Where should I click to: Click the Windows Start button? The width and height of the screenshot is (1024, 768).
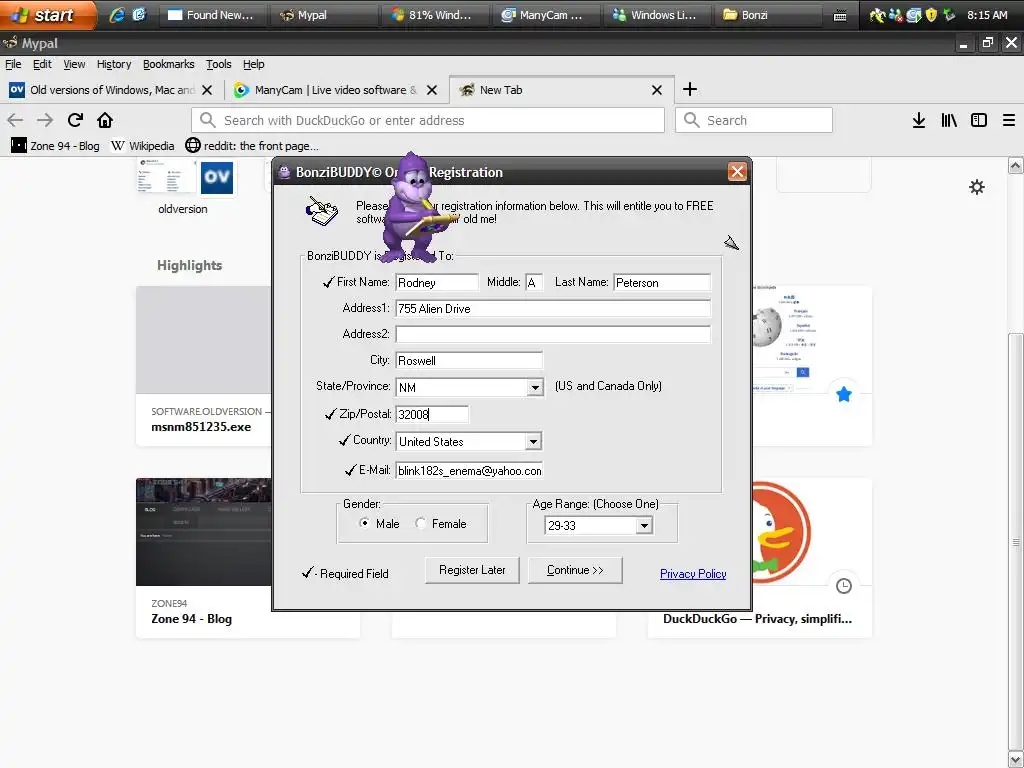coord(46,14)
